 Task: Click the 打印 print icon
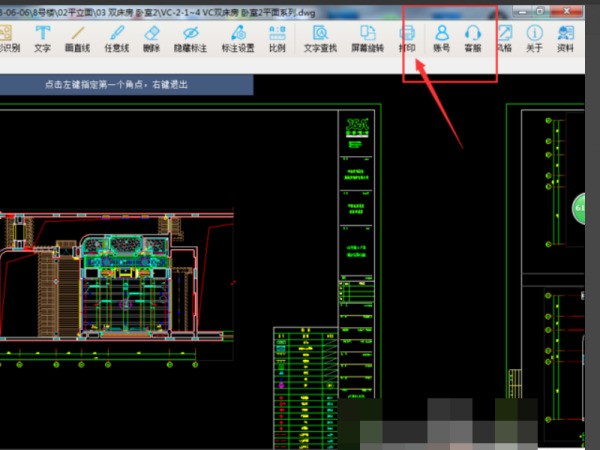407,38
